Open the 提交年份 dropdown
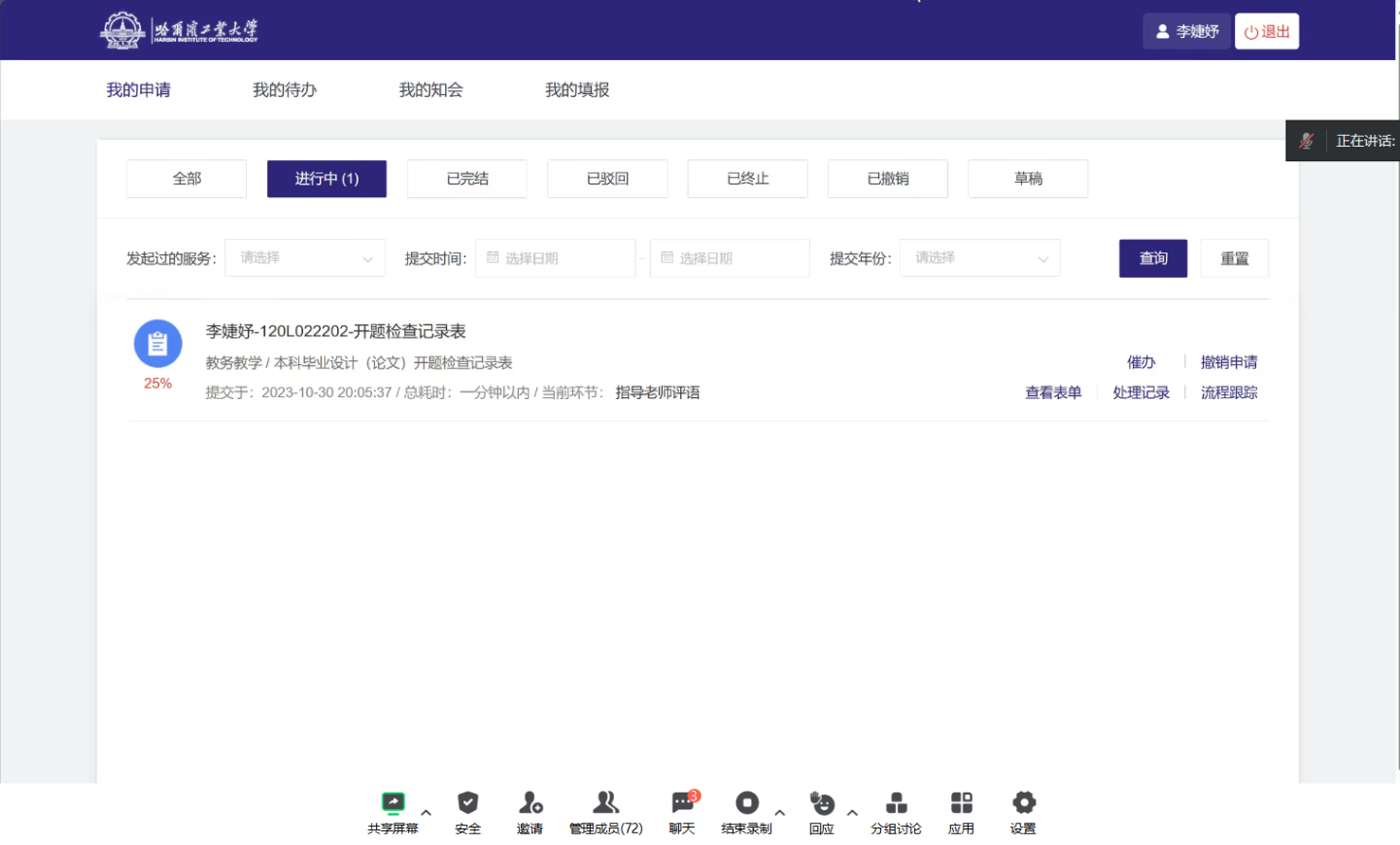The image size is (1400, 845). point(979,258)
